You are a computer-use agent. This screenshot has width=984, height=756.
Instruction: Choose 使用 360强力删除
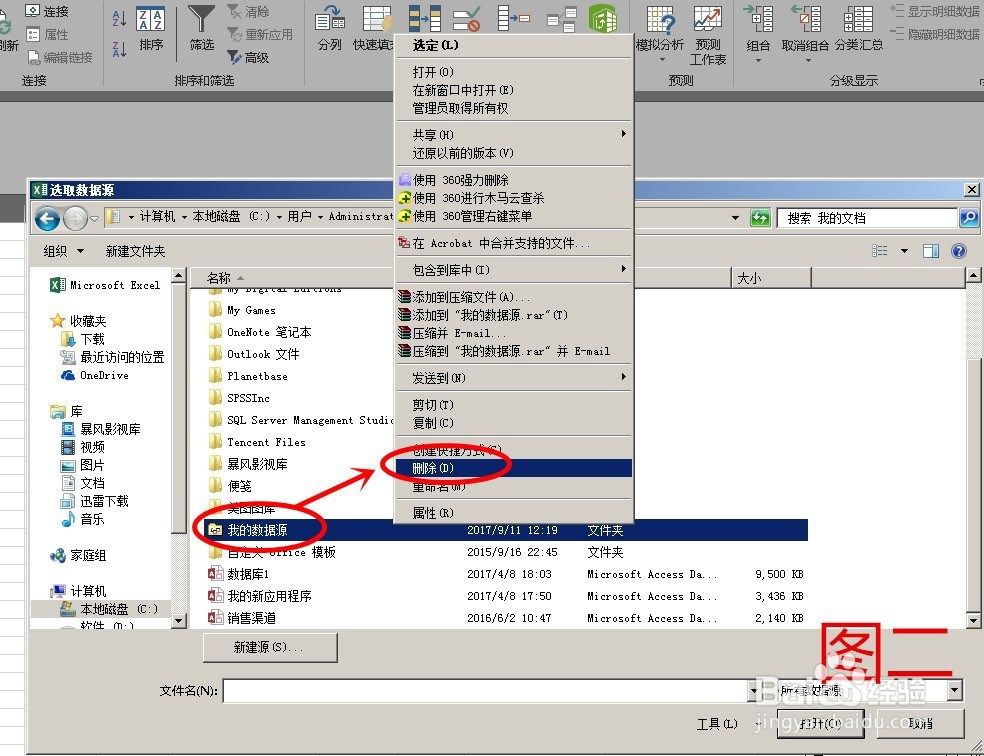(x=513, y=180)
